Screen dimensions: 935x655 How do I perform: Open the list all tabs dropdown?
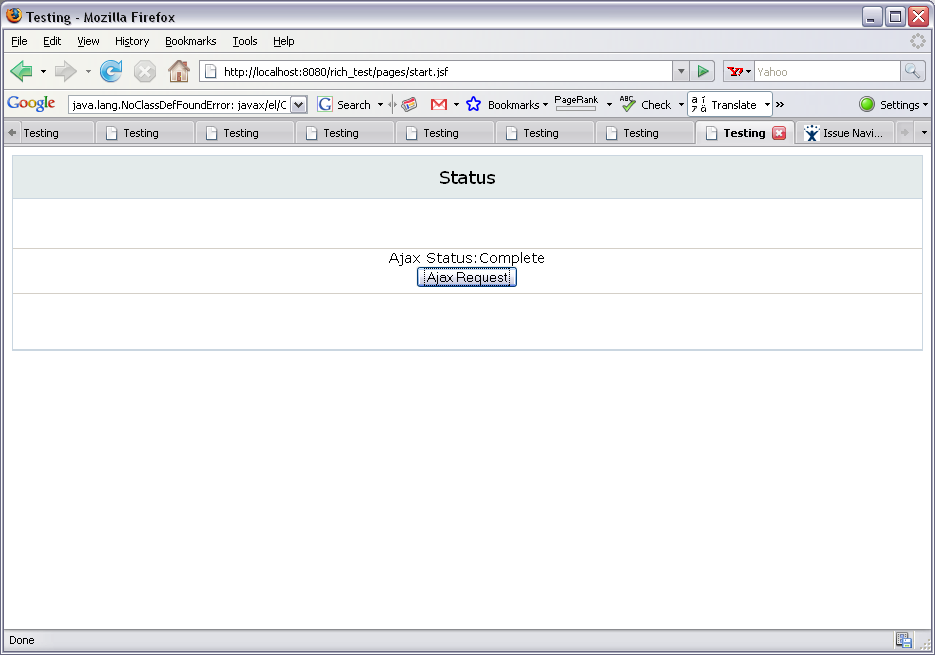924,132
